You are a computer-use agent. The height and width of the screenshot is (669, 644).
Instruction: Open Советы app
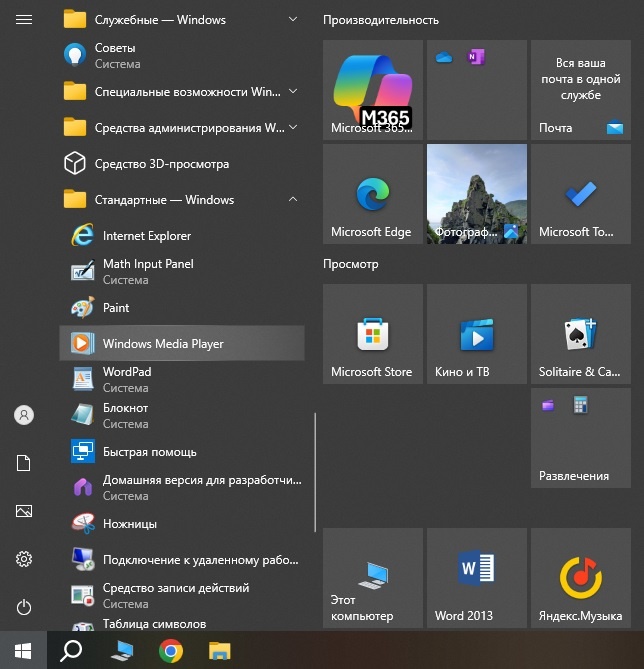[x=182, y=55]
